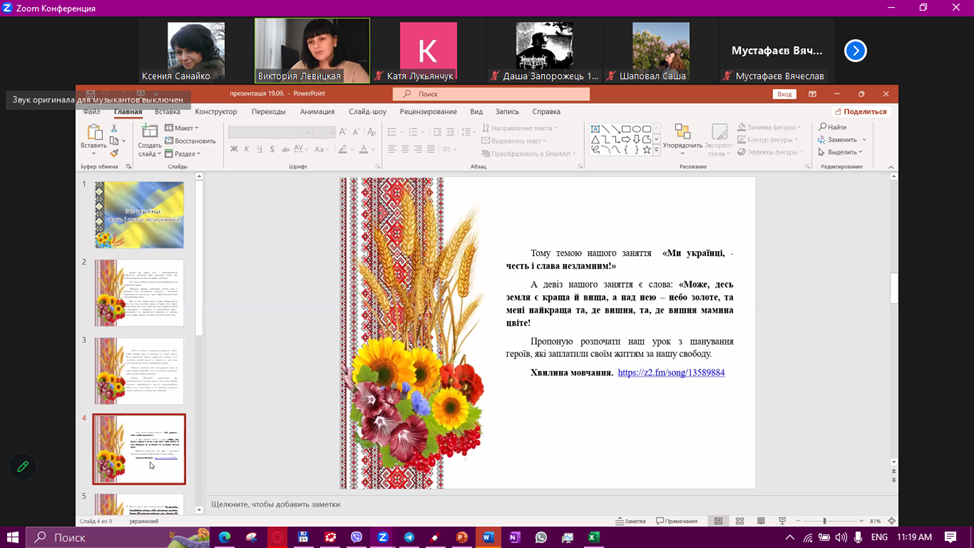Click the font color A swatch
974x548 pixels.
[364, 149]
